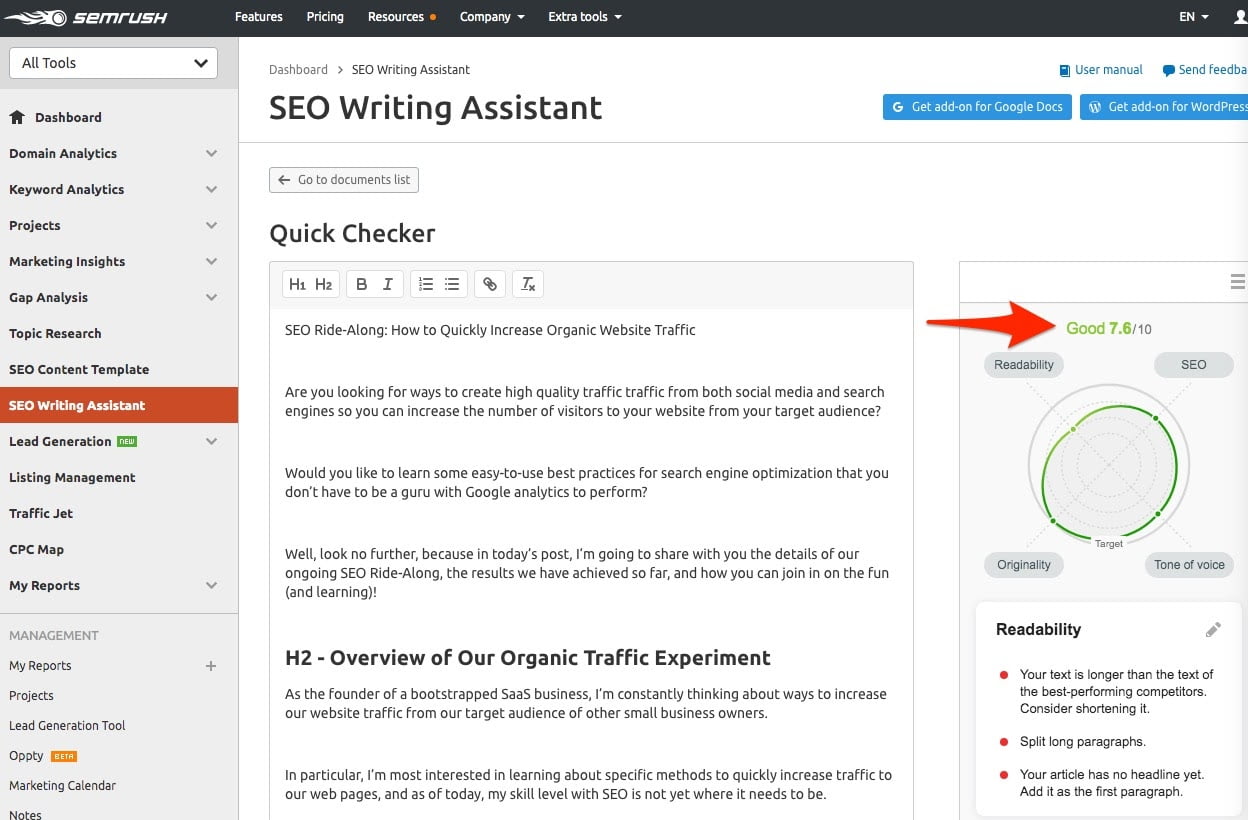Select the Originality label on the chart
The height and width of the screenshot is (820, 1248).
[x=1024, y=565]
